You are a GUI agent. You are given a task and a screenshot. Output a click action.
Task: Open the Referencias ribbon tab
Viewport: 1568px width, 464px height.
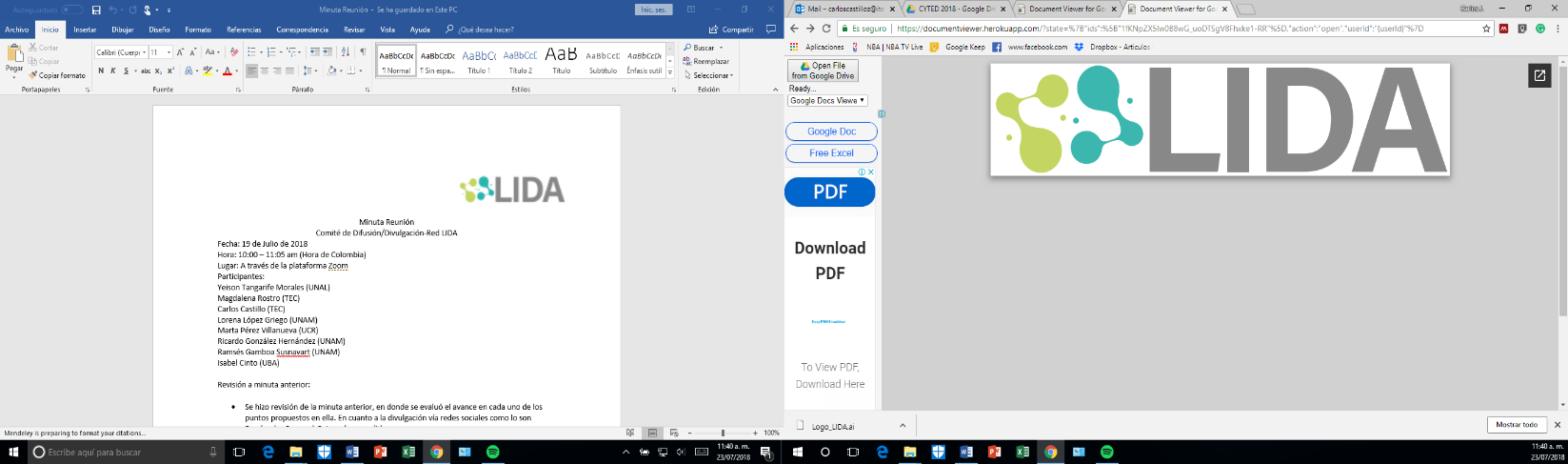pos(244,30)
